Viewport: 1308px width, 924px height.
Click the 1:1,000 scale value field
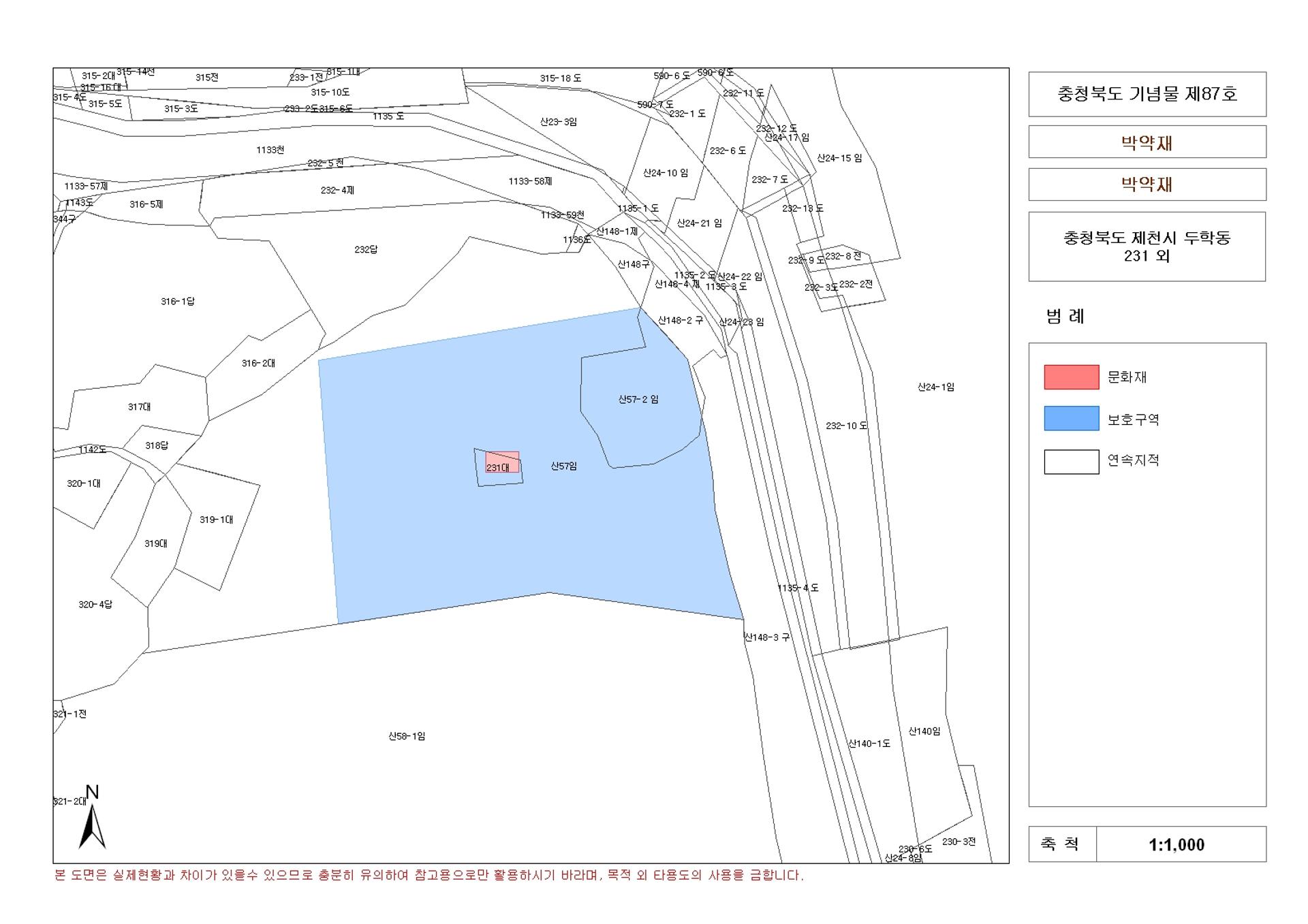(1181, 844)
